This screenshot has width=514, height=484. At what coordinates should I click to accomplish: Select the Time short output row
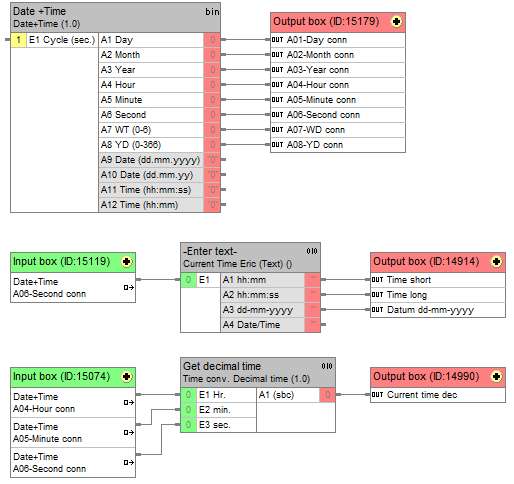click(438, 280)
